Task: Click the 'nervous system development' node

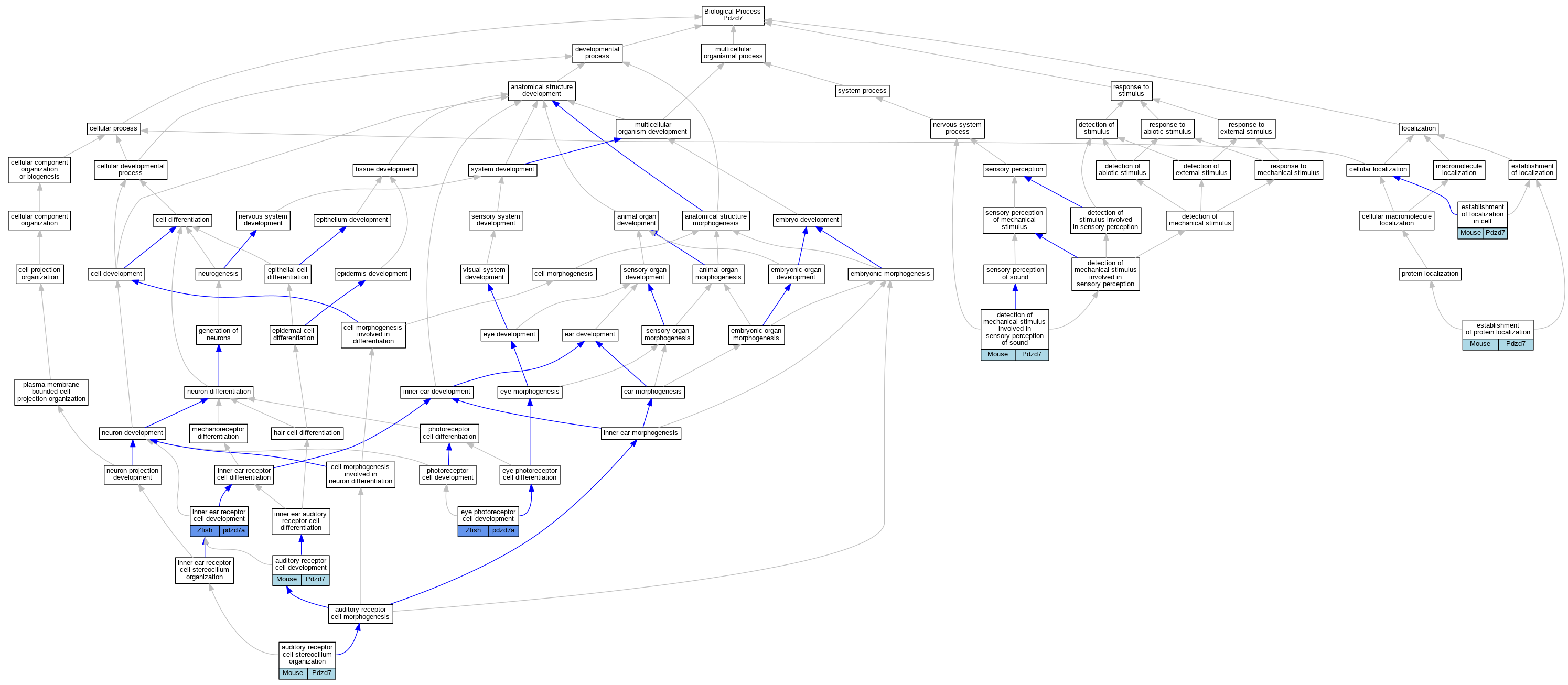Action: tap(263, 220)
